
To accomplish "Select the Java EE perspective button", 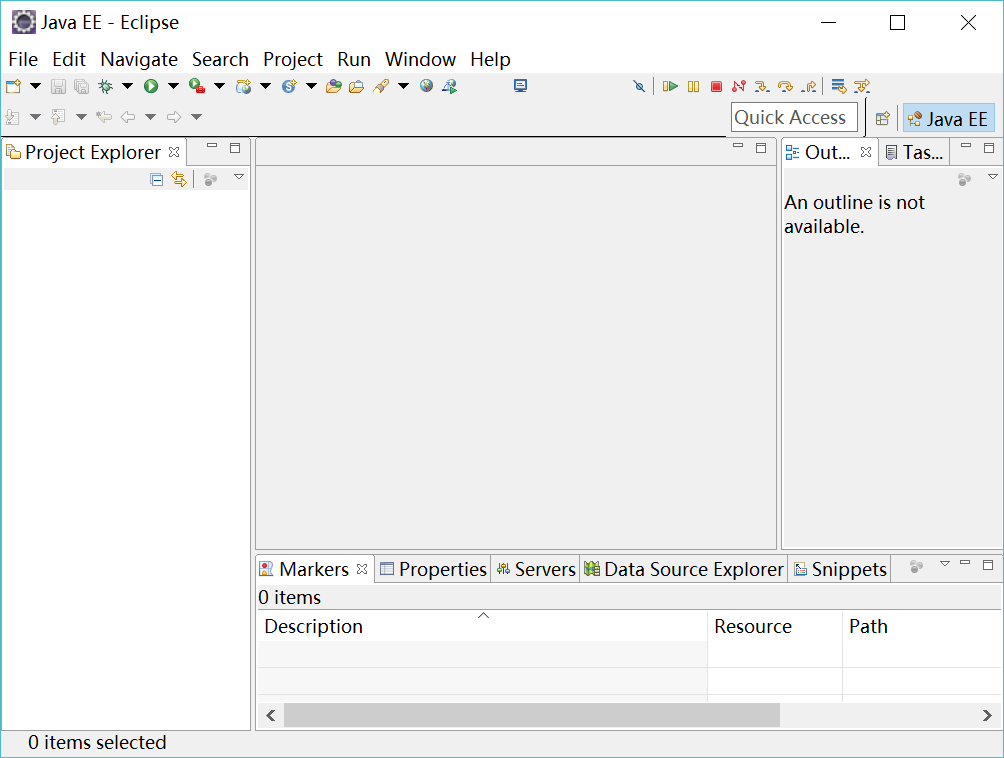I will pyautogui.click(x=949, y=118).
